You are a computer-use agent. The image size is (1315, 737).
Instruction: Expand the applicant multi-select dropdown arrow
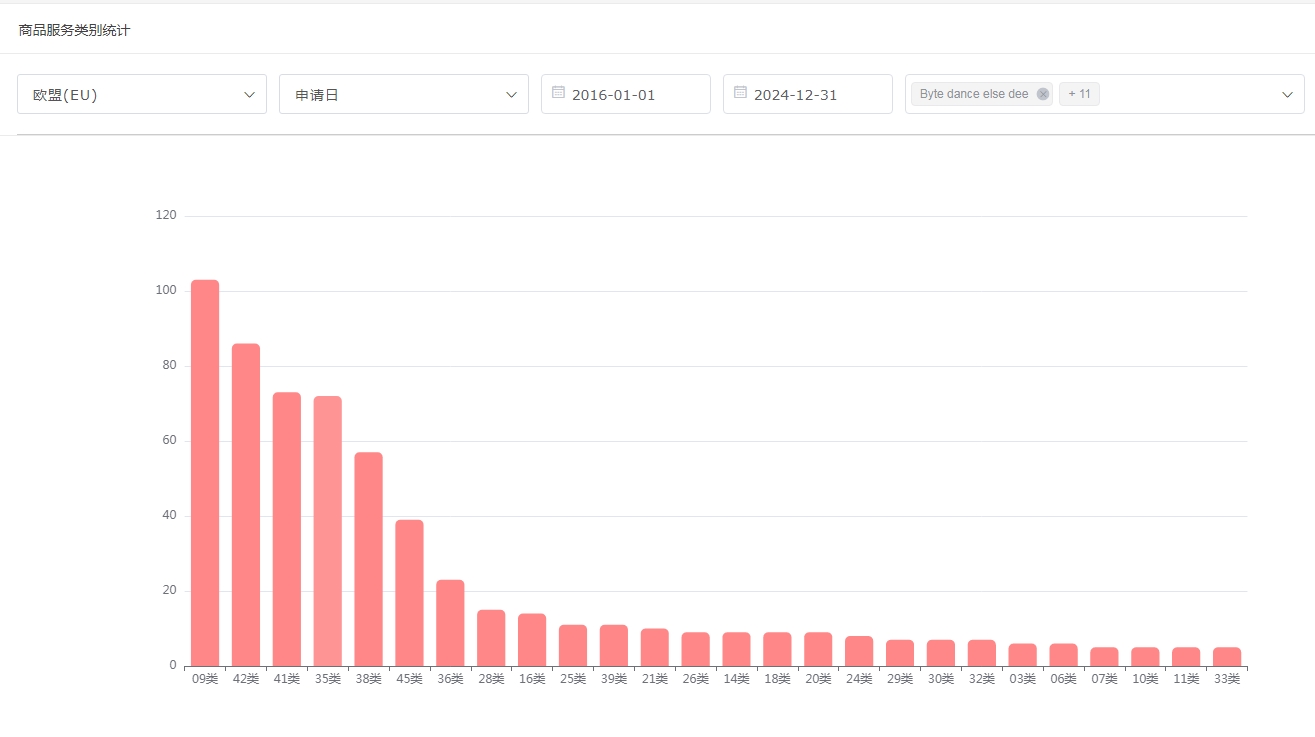pos(1287,94)
